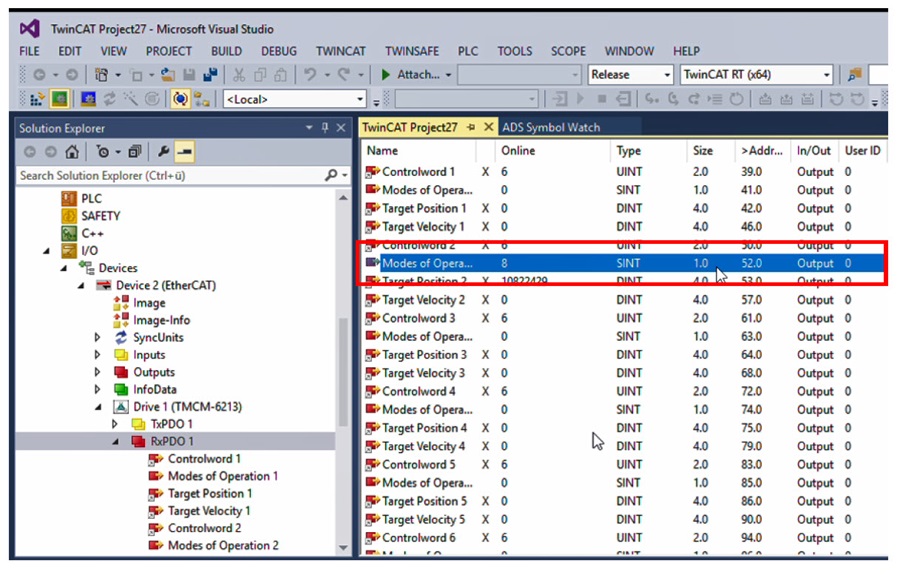The height and width of the screenshot is (575, 900).
Task: Click the Home icon in Solution Explorer
Action: (72, 152)
